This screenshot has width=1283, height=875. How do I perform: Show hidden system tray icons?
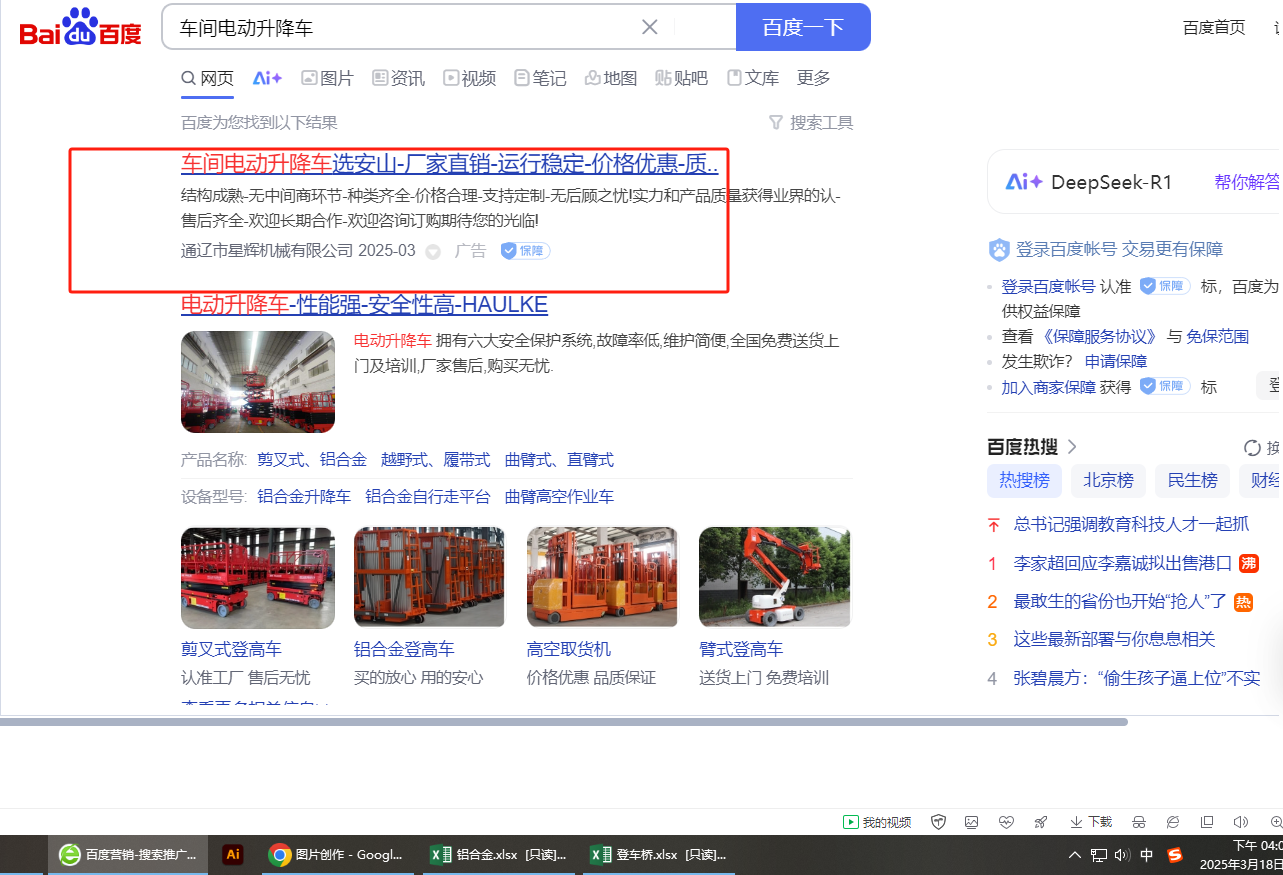[x=1075, y=855]
